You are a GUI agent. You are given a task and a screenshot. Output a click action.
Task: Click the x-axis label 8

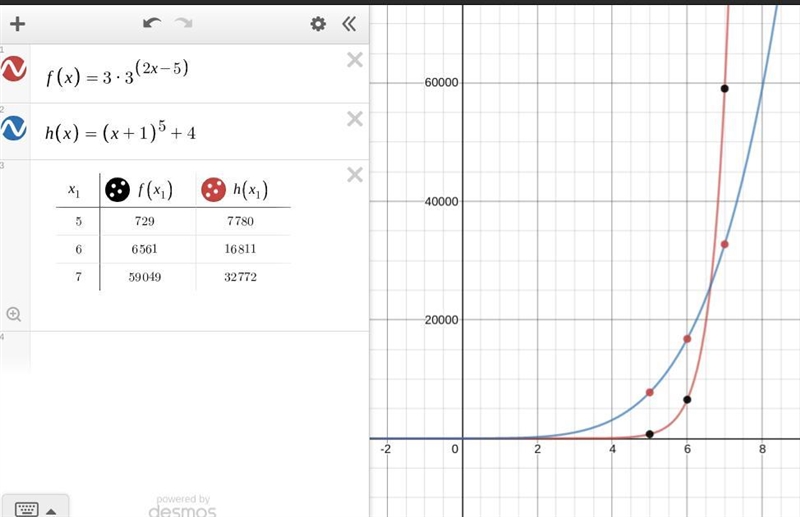tap(762, 449)
